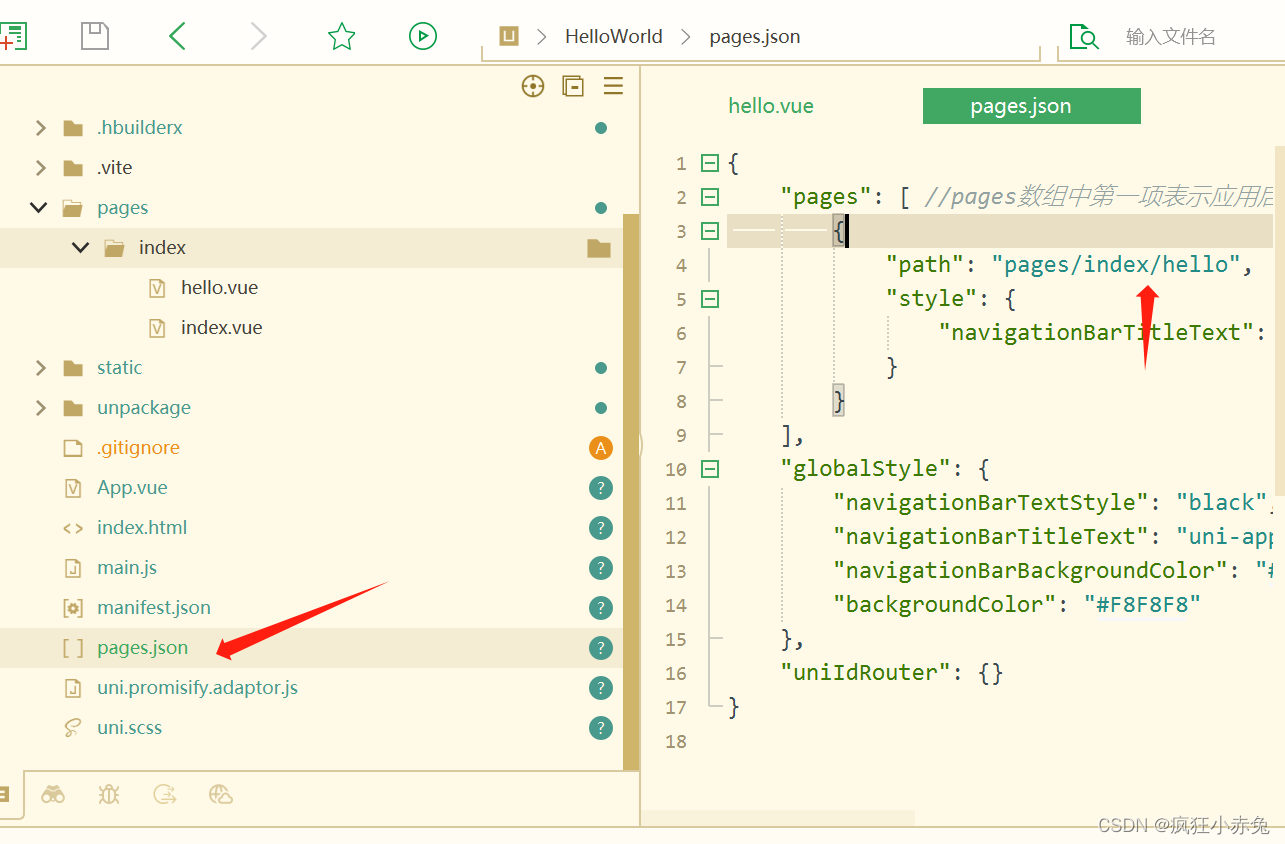
Task: Click the "#F8F8F8" color value
Action: coord(1142,605)
